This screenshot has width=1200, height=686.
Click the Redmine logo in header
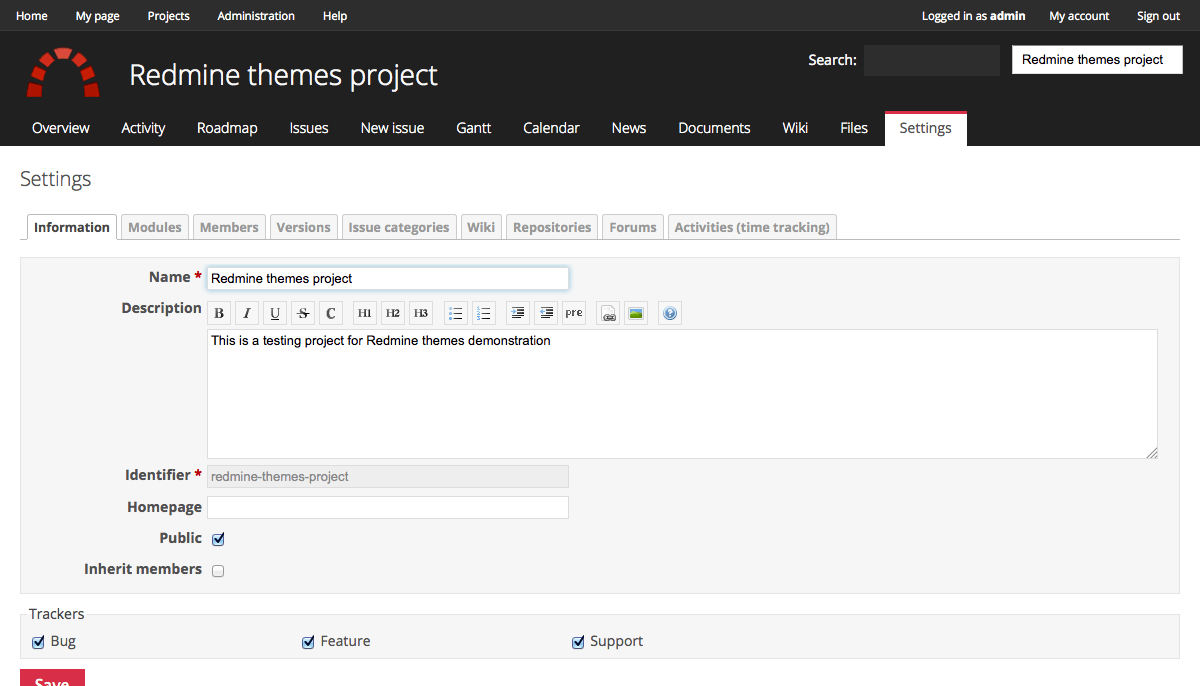[x=63, y=72]
